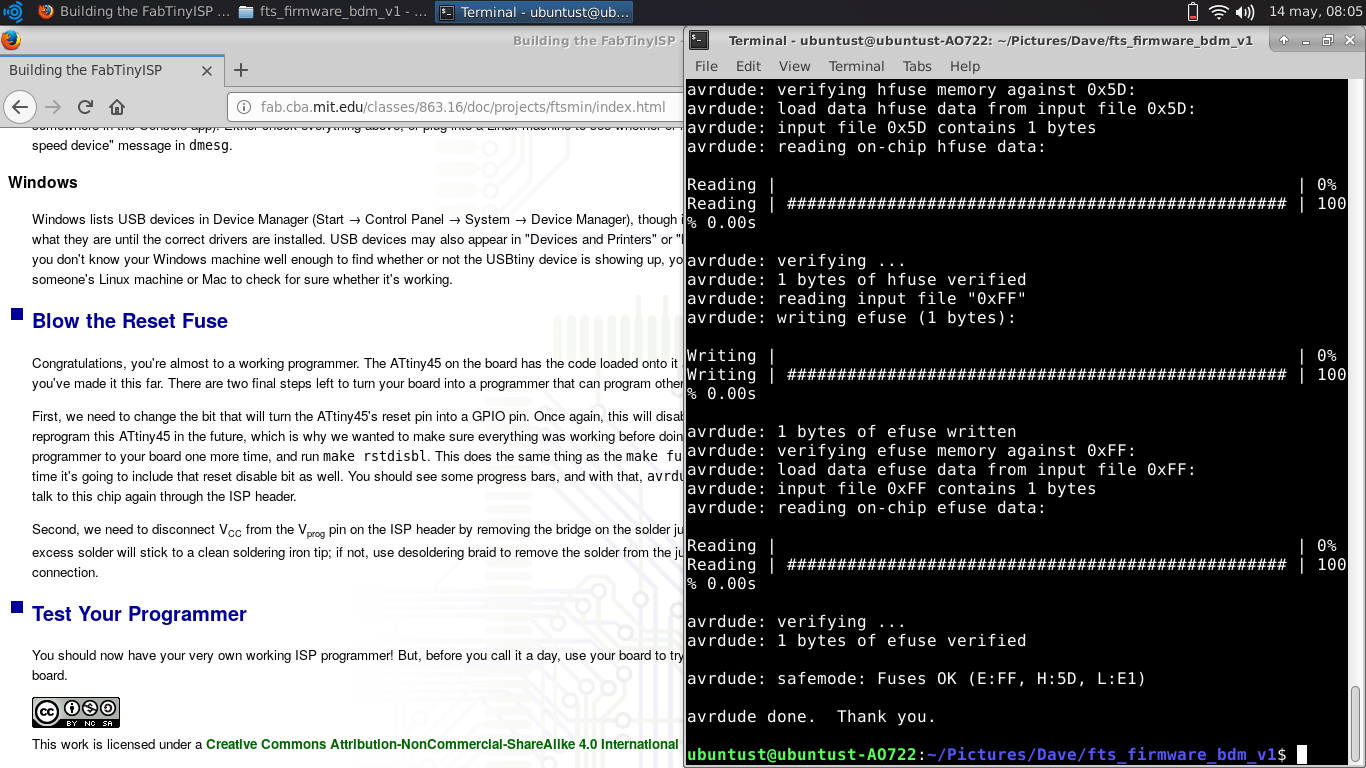Open the View menu in Terminal
Screen dimensions: 1366x768
pyautogui.click(x=794, y=66)
